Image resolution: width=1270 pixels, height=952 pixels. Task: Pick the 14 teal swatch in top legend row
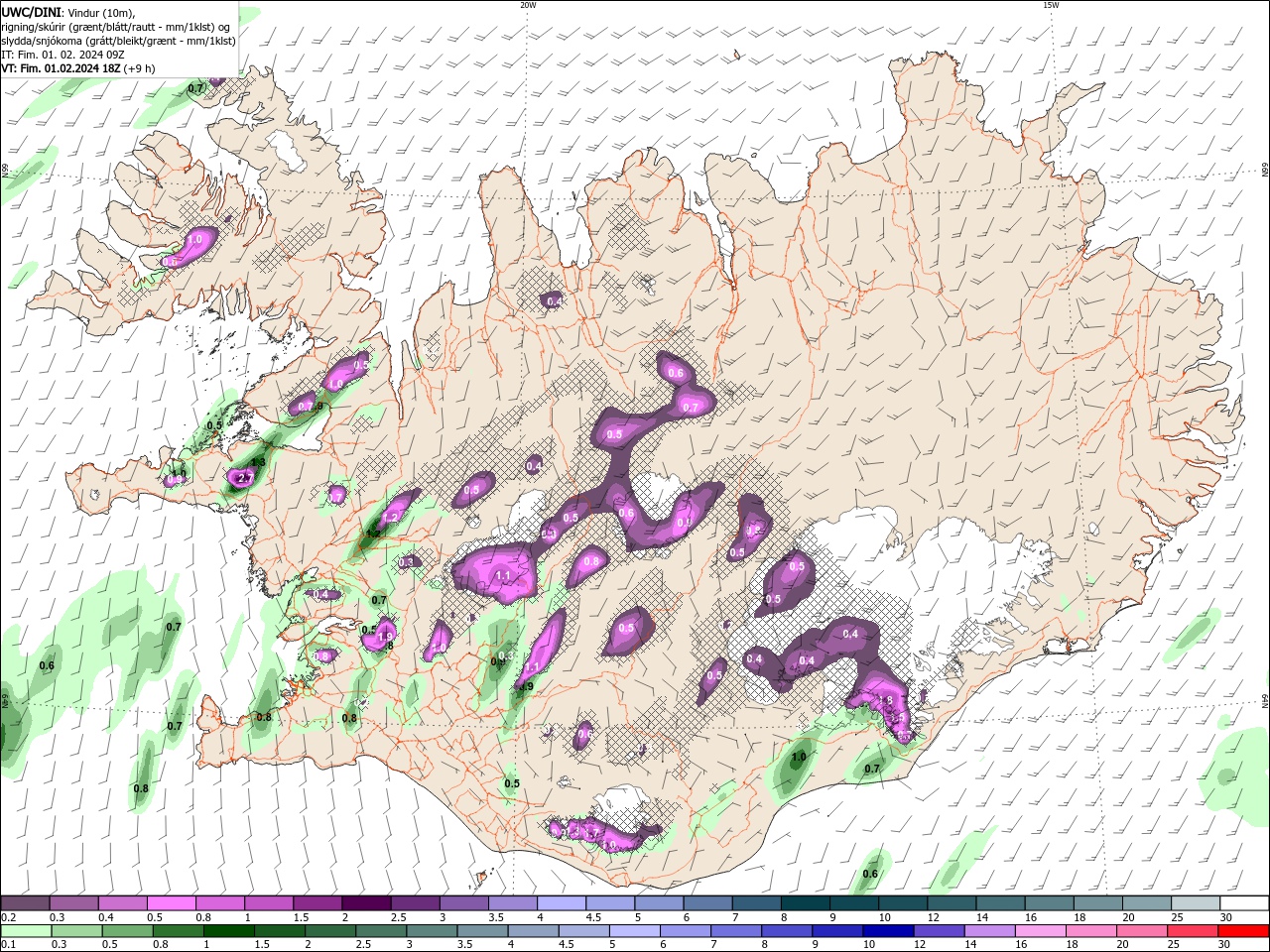(x=998, y=903)
